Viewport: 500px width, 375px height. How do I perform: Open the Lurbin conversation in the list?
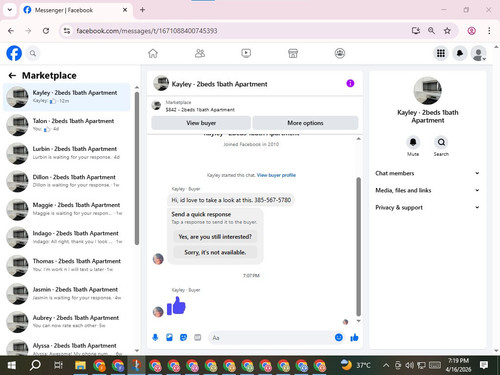tap(67, 153)
